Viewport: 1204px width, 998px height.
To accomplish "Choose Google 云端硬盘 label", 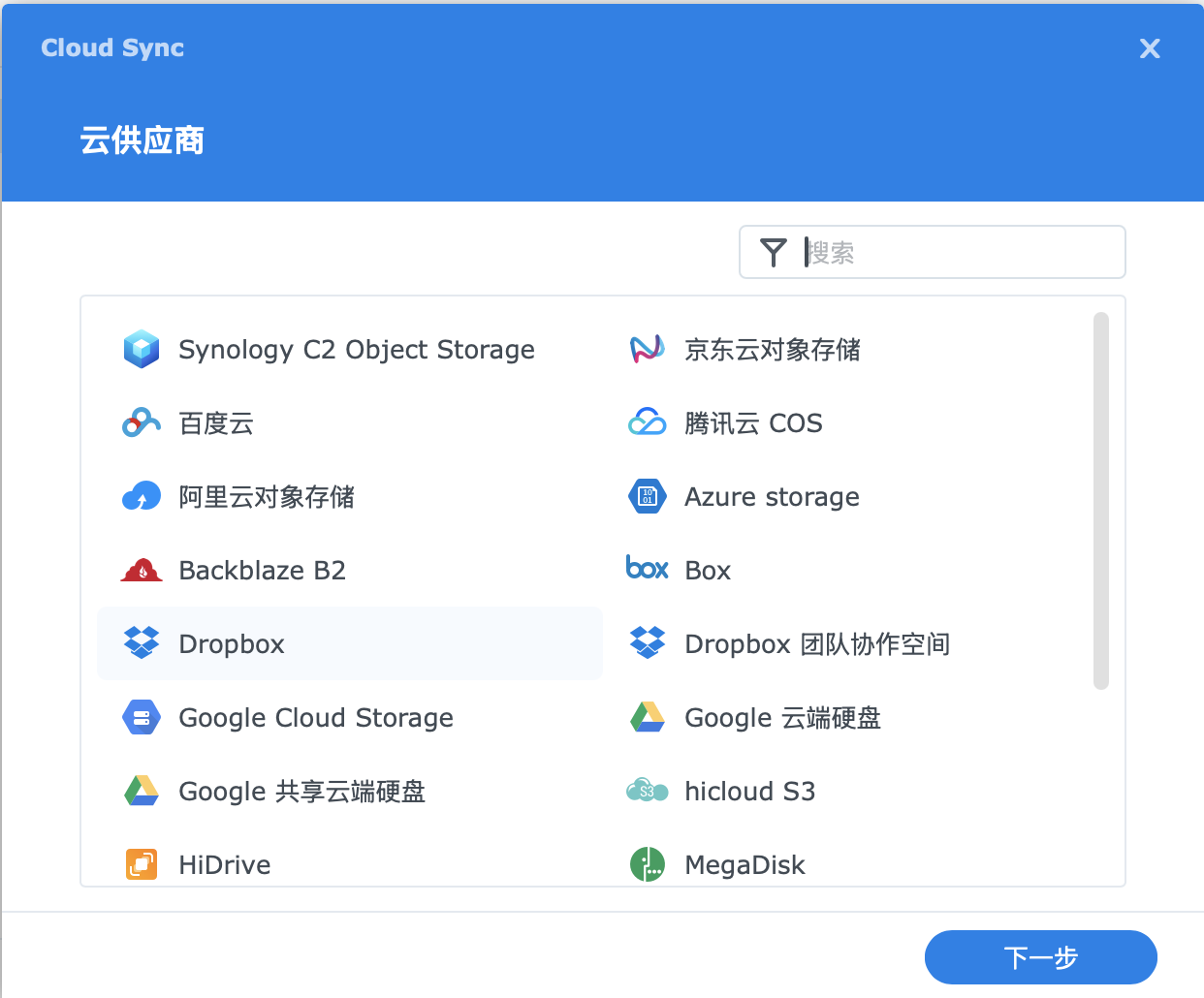I will click(x=782, y=718).
